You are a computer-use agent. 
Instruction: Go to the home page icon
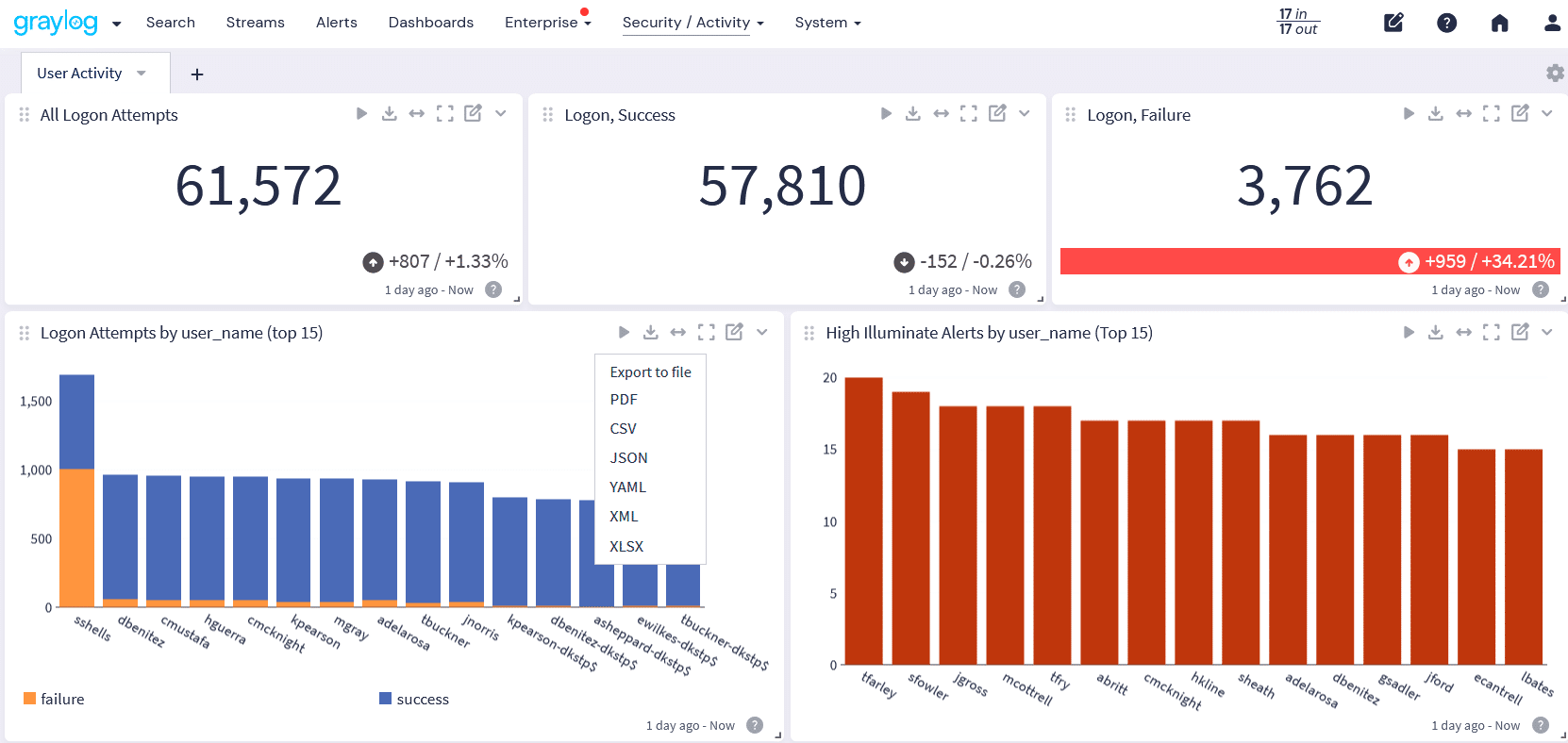(1499, 23)
